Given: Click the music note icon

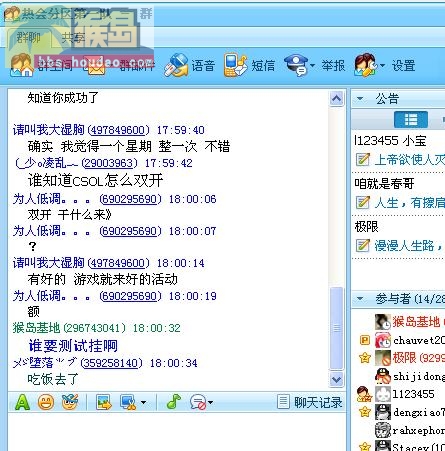Looking at the screenshot, I should pyautogui.click(x=174, y=402).
